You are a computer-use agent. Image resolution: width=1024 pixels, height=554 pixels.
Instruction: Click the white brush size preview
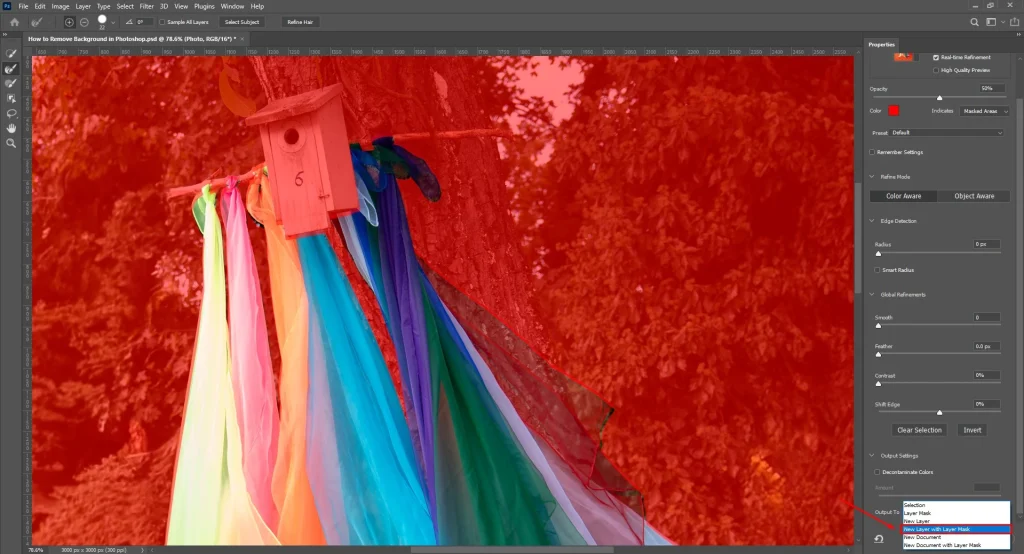pos(102,20)
